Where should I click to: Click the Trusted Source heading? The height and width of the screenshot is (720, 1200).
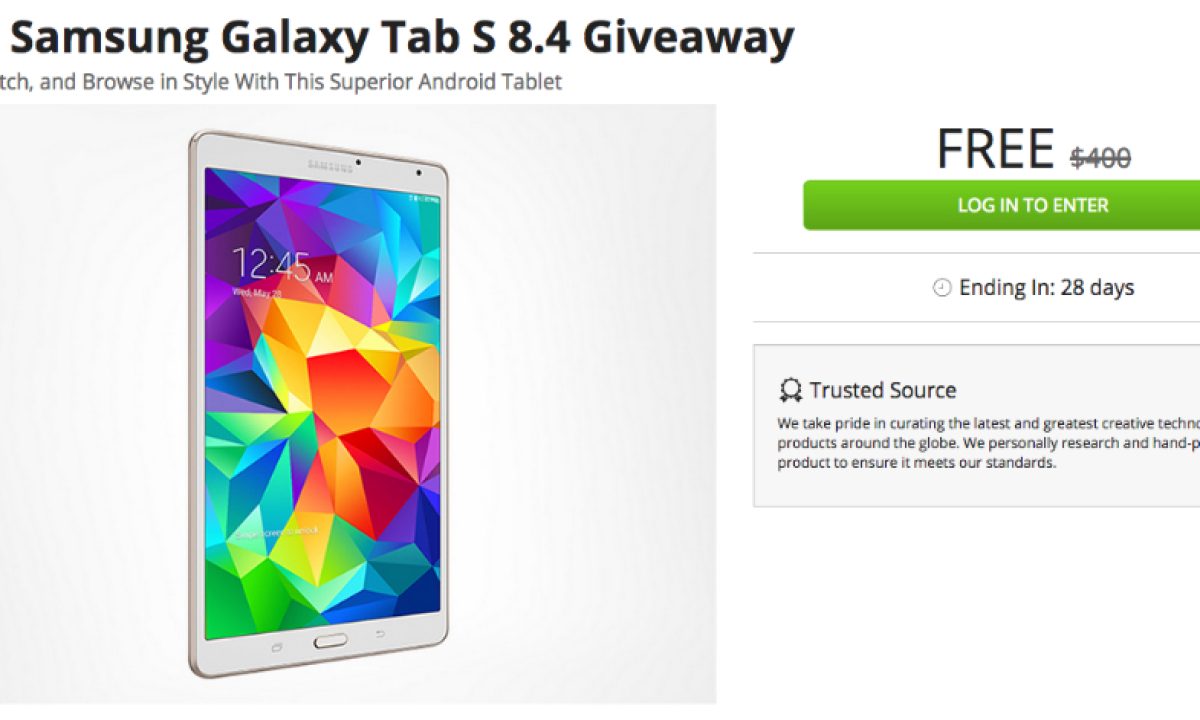coord(883,390)
